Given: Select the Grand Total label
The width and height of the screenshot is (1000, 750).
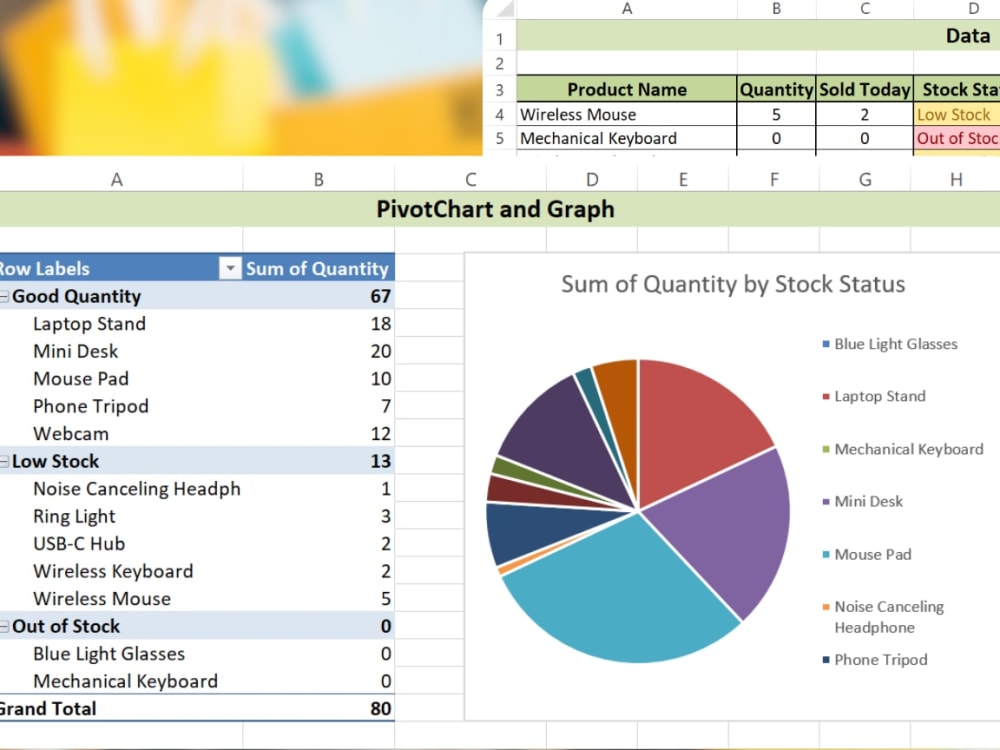Looking at the screenshot, I should tap(48, 709).
